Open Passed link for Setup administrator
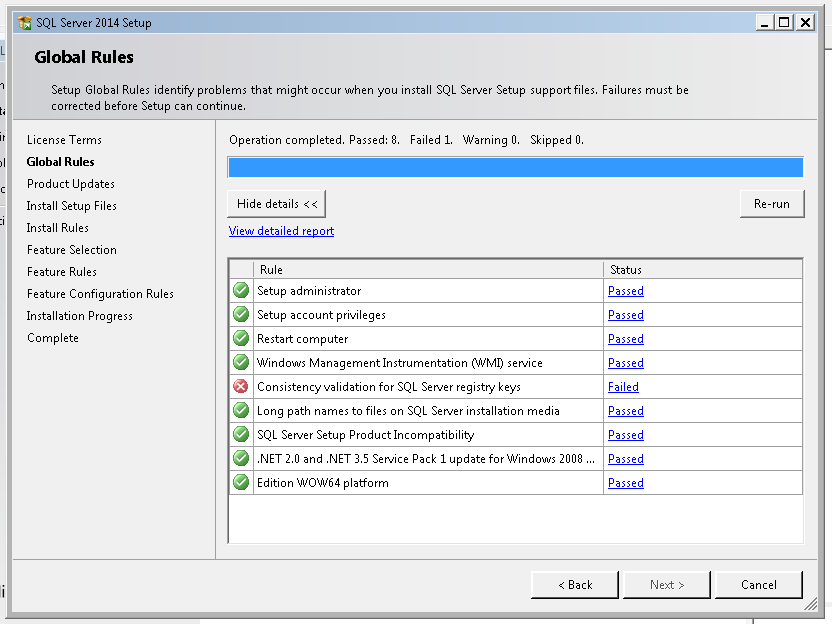The height and width of the screenshot is (624, 832). (626, 291)
